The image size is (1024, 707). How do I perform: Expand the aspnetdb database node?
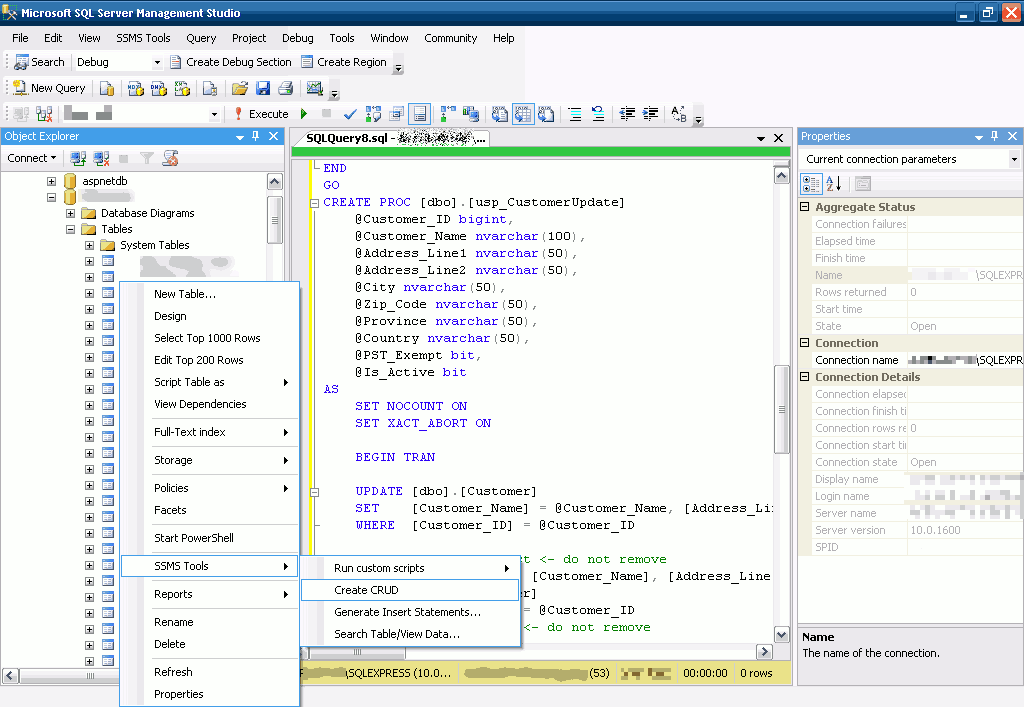pyautogui.click(x=52, y=181)
